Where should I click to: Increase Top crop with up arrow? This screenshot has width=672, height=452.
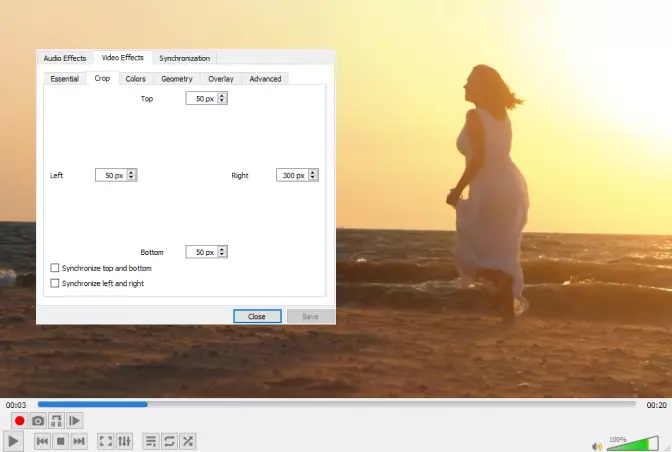pos(222,96)
